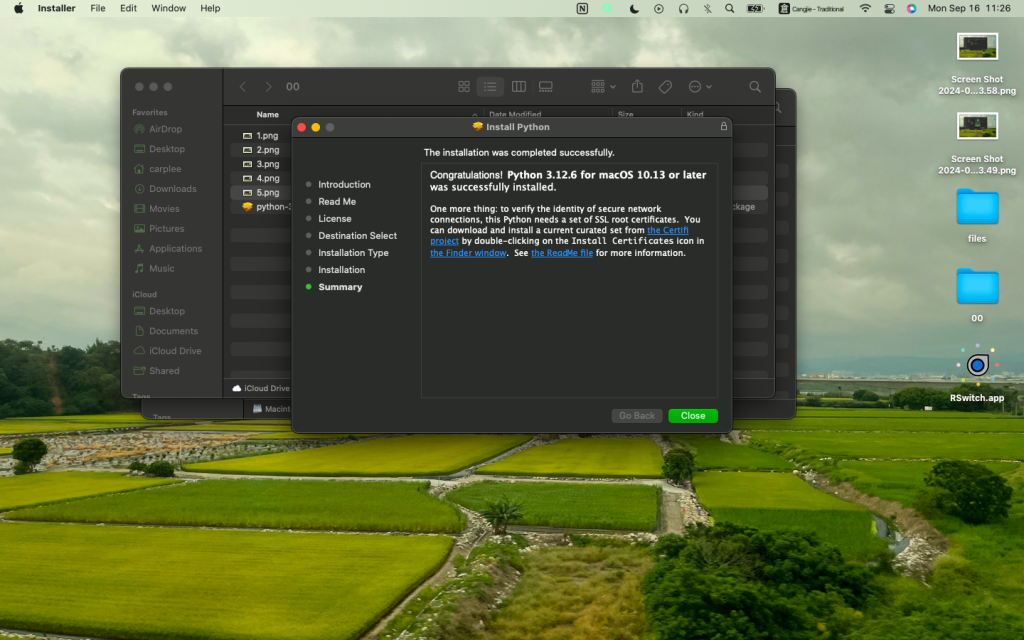The height and width of the screenshot is (640, 1024).
Task: Click the Notion icon in the menu bar
Action: (x=582, y=8)
